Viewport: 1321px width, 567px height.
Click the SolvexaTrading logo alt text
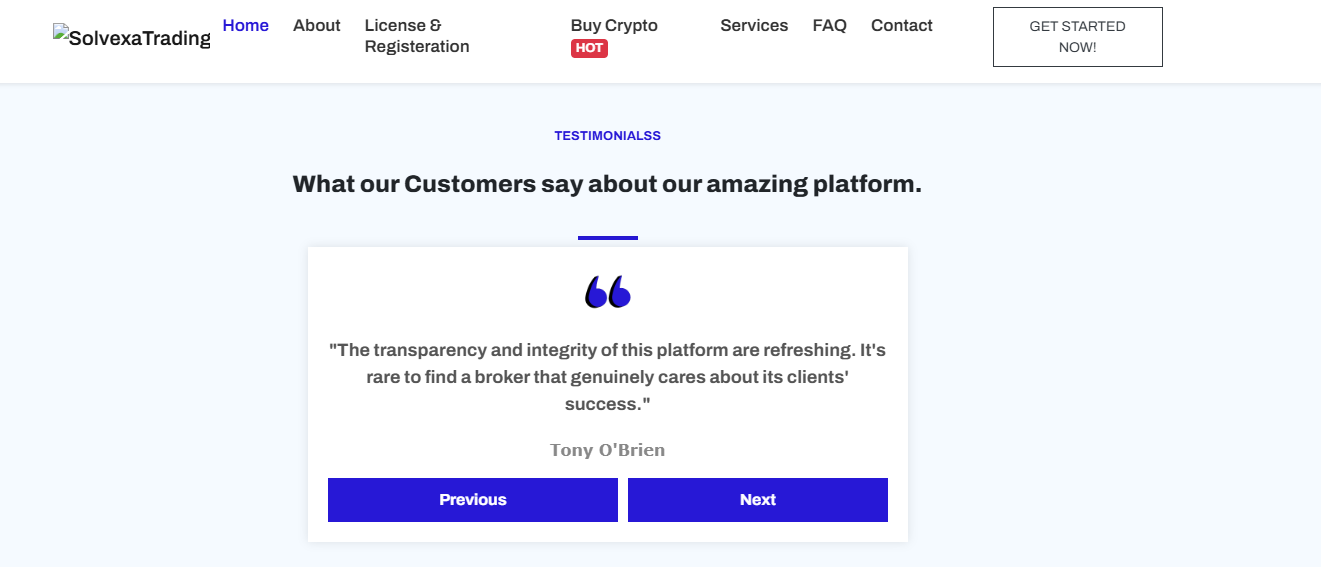[139, 39]
